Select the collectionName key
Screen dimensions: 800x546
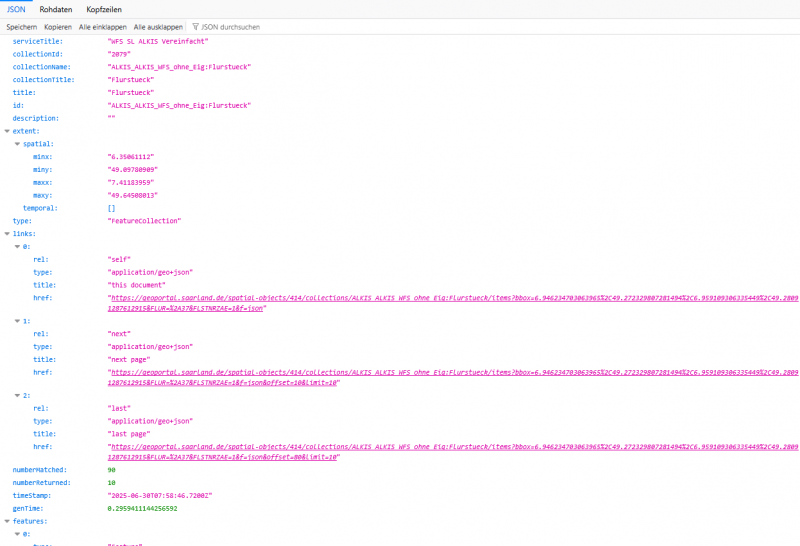pyautogui.click(x=41, y=67)
